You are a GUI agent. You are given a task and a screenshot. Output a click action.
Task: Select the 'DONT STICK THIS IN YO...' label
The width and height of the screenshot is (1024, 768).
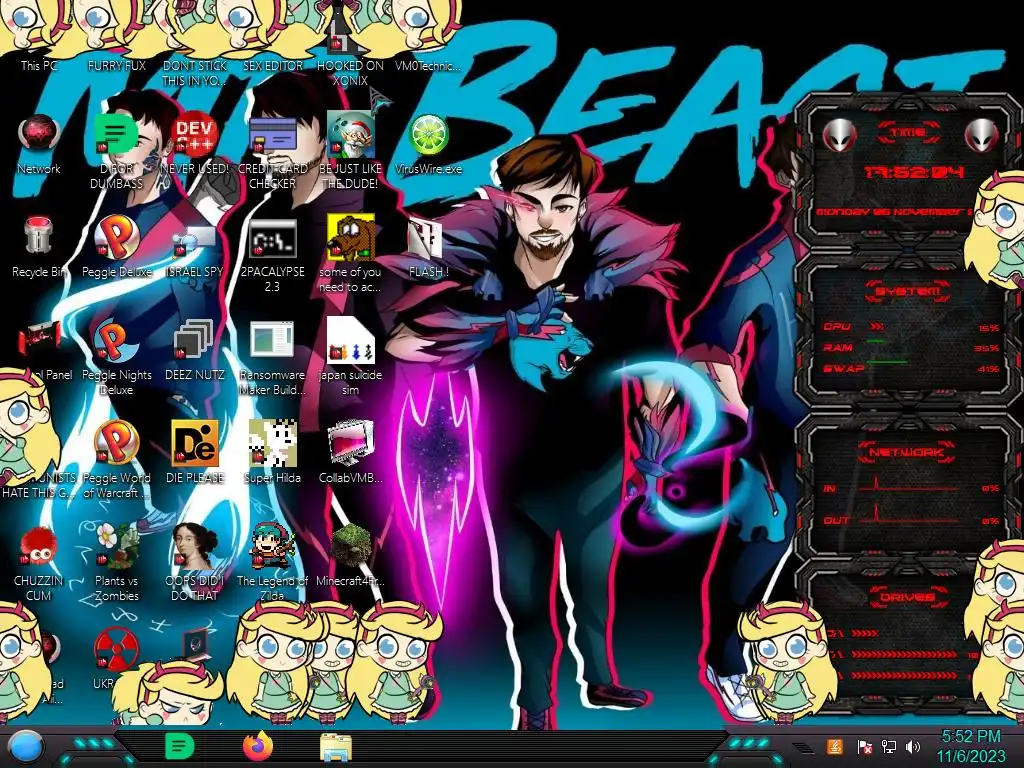click(194, 72)
